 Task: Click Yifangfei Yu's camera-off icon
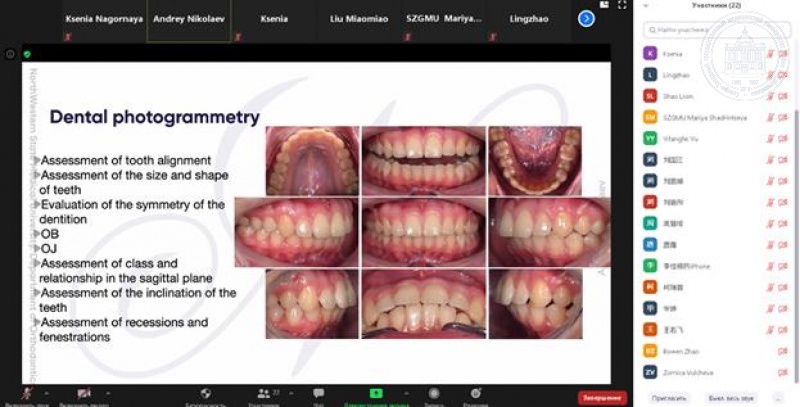pyautogui.click(x=783, y=139)
